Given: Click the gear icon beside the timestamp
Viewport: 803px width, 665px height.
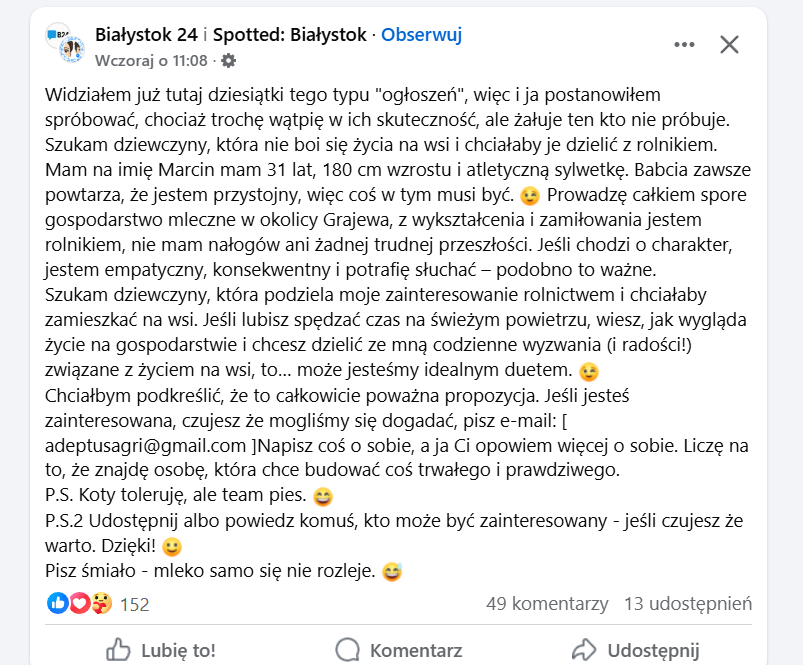Looking at the screenshot, I should pyautogui.click(x=228, y=60).
